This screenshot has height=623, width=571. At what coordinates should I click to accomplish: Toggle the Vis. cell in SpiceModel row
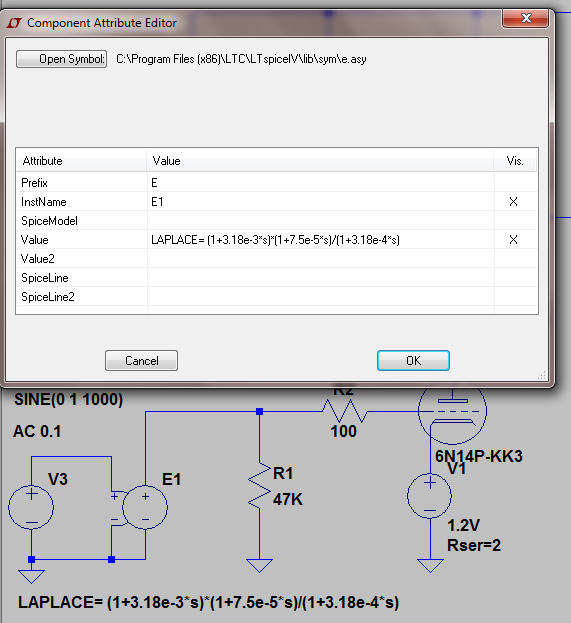click(515, 221)
